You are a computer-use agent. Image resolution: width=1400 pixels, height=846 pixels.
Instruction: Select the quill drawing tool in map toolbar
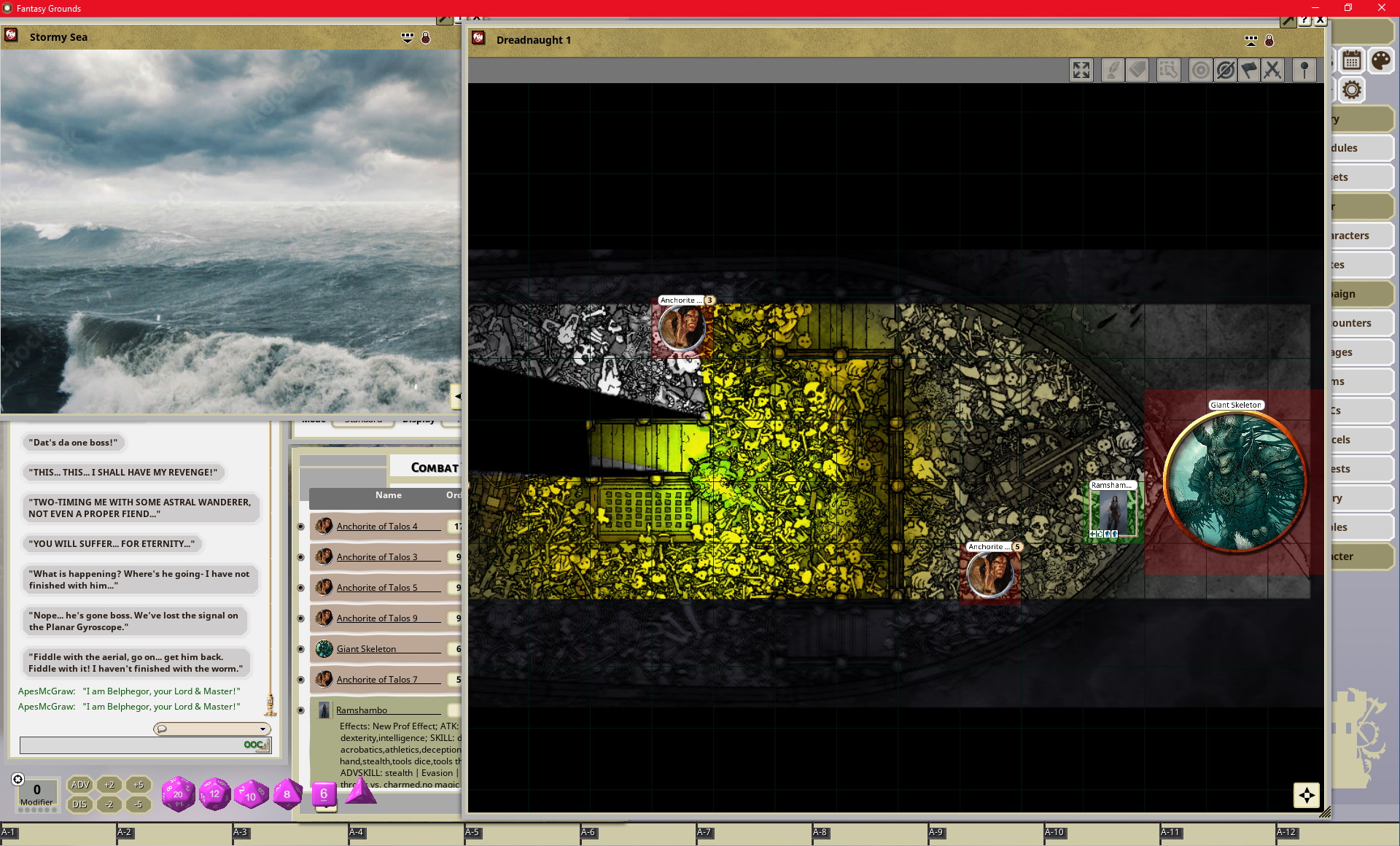[1112, 70]
